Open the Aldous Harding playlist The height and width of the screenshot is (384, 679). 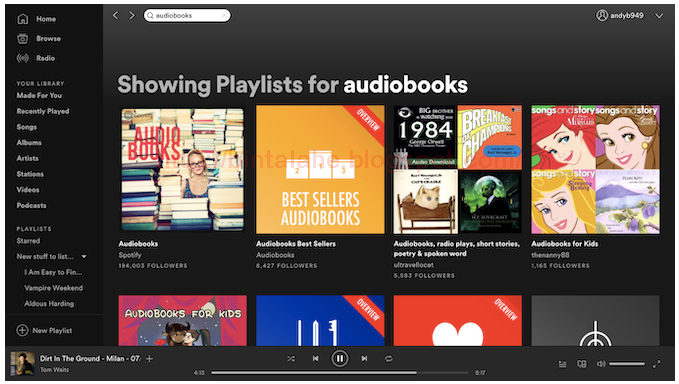[x=49, y=303]
